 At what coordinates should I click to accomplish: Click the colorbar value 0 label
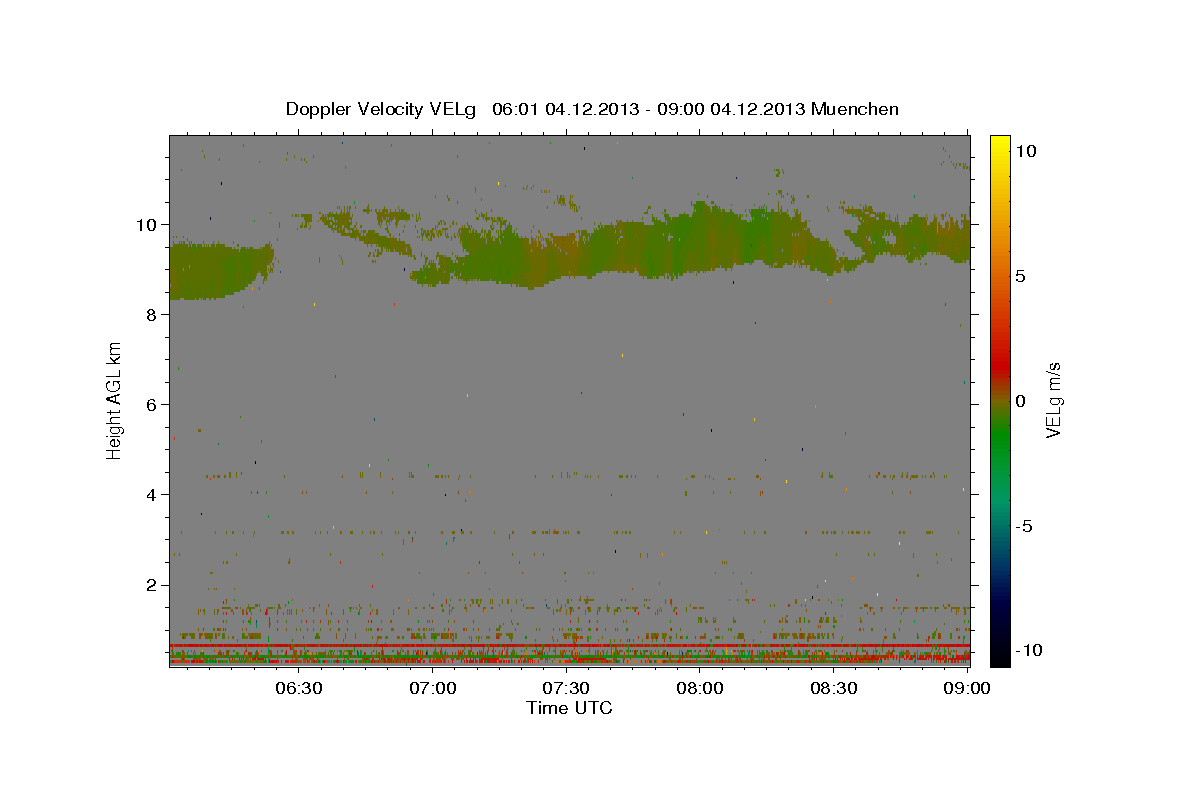coord(1022,401)
